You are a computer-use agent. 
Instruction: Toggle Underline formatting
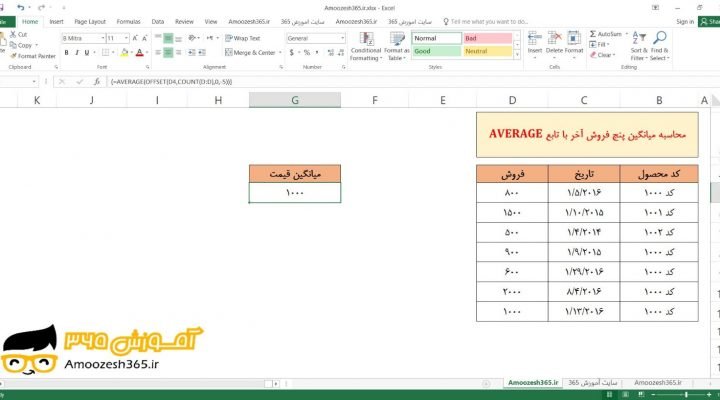[86, 53]
